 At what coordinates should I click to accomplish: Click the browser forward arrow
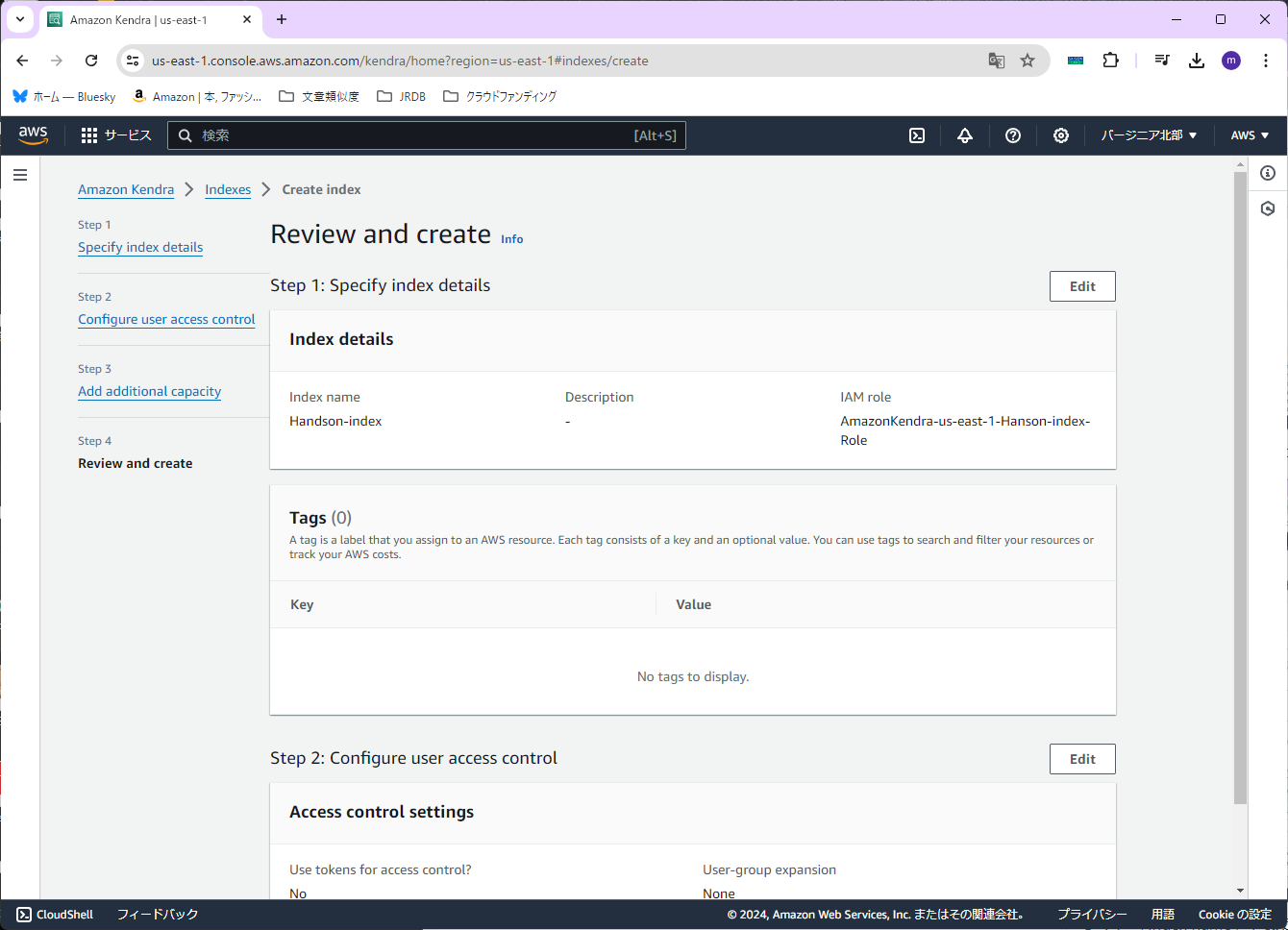tap(57, 61)
